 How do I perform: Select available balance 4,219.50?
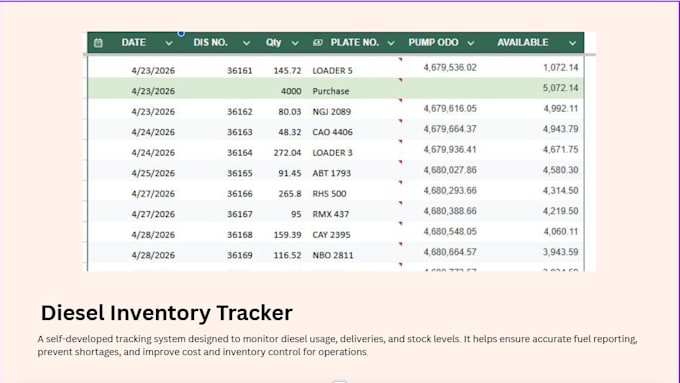561,211
